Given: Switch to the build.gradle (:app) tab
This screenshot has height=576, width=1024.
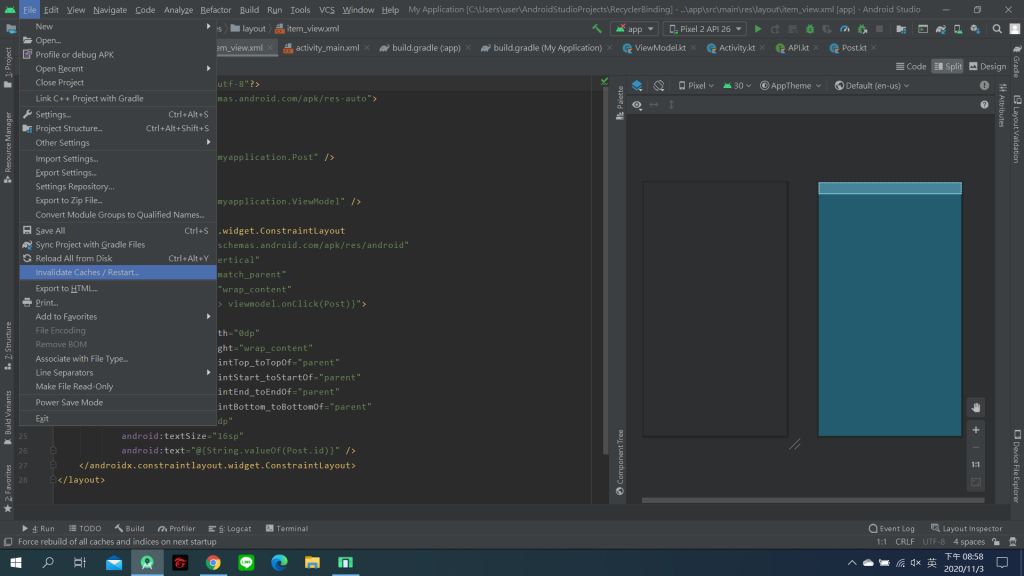Looking at the screenshot, I should coord(426,48).
